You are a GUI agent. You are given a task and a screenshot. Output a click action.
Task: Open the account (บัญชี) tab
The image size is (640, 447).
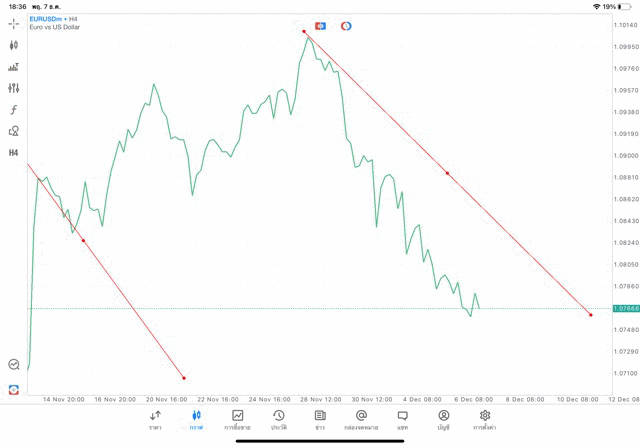[443, 419]
